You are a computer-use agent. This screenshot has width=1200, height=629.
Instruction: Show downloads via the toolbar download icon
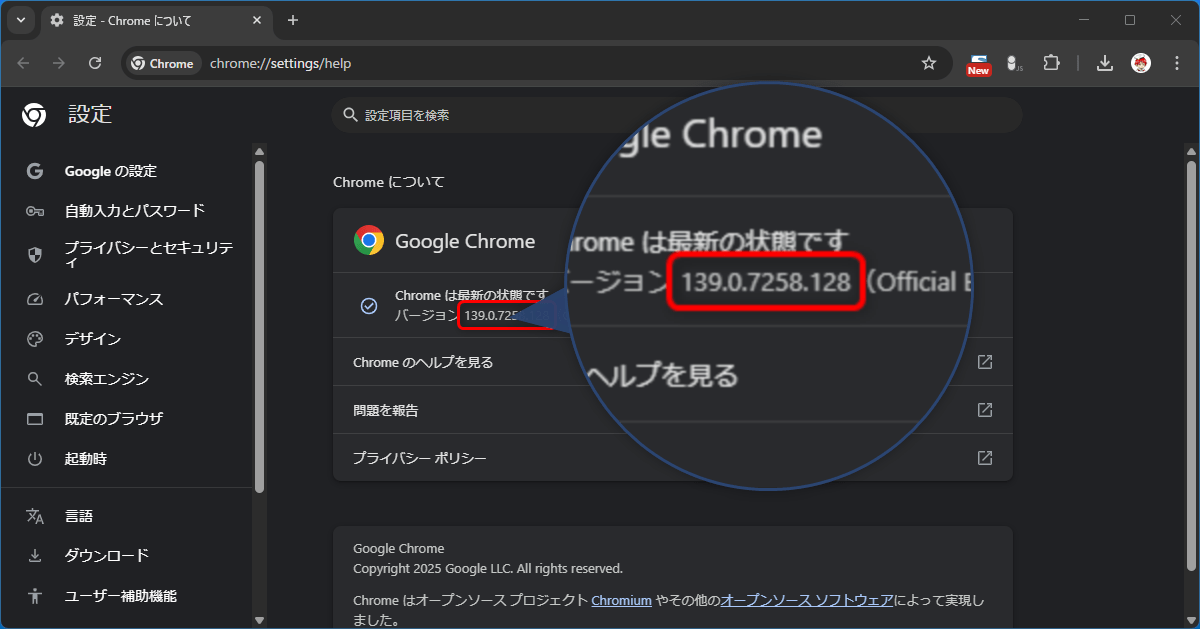pos(1105,63)
